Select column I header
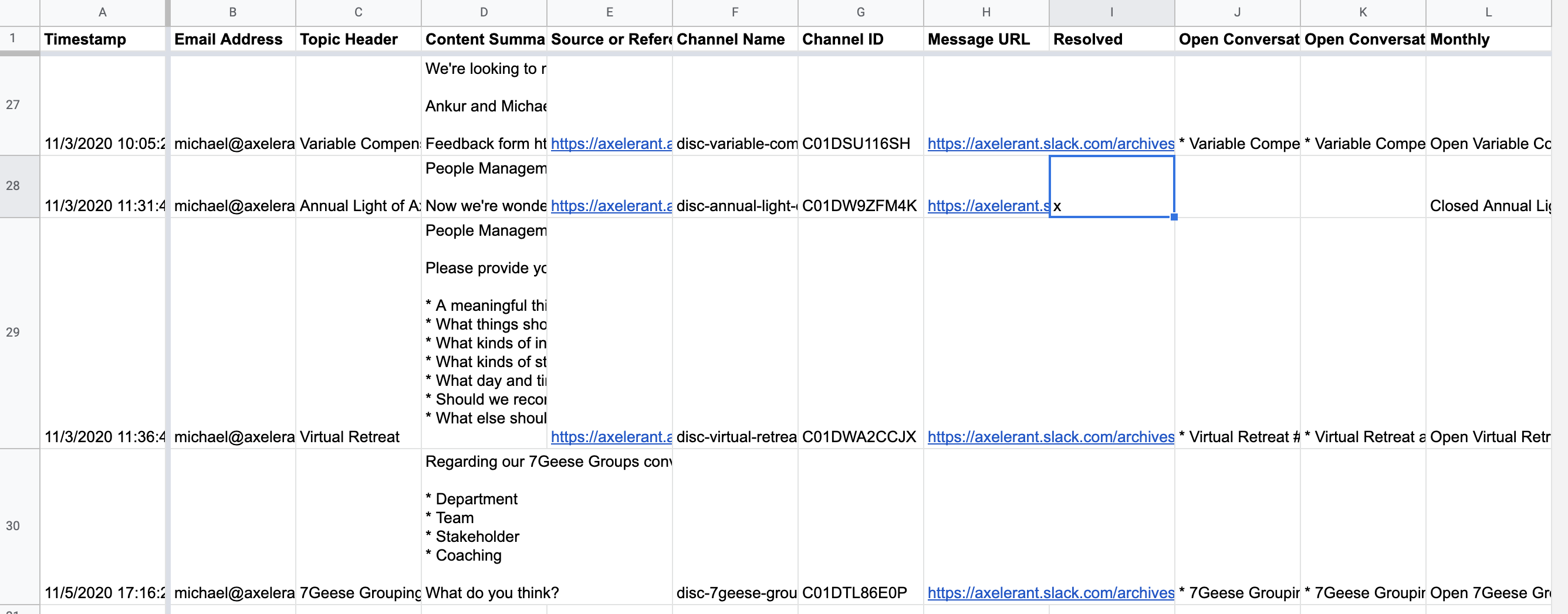 coord(1111,12)
